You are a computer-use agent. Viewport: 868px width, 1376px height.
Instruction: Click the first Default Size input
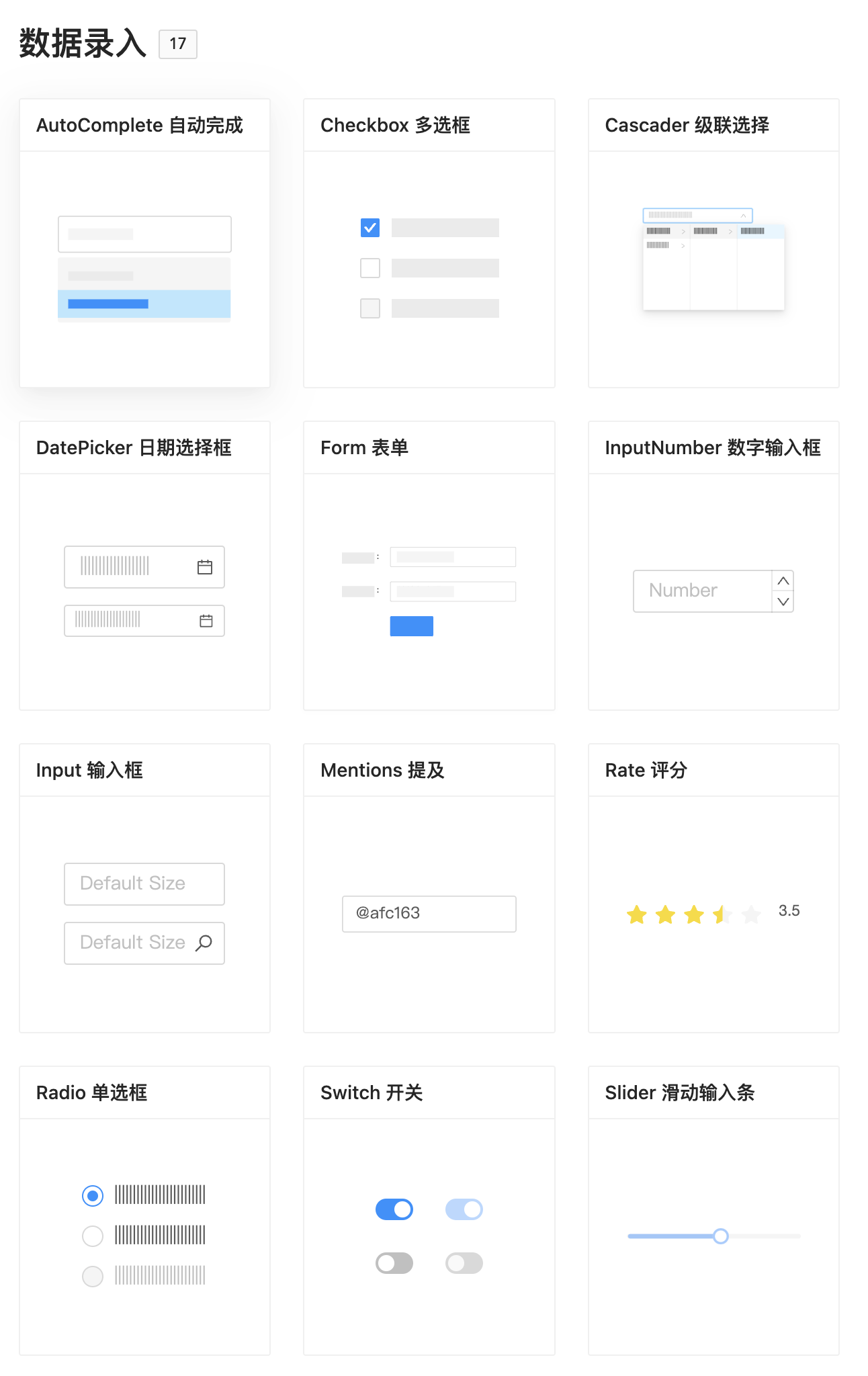(144, 884)
